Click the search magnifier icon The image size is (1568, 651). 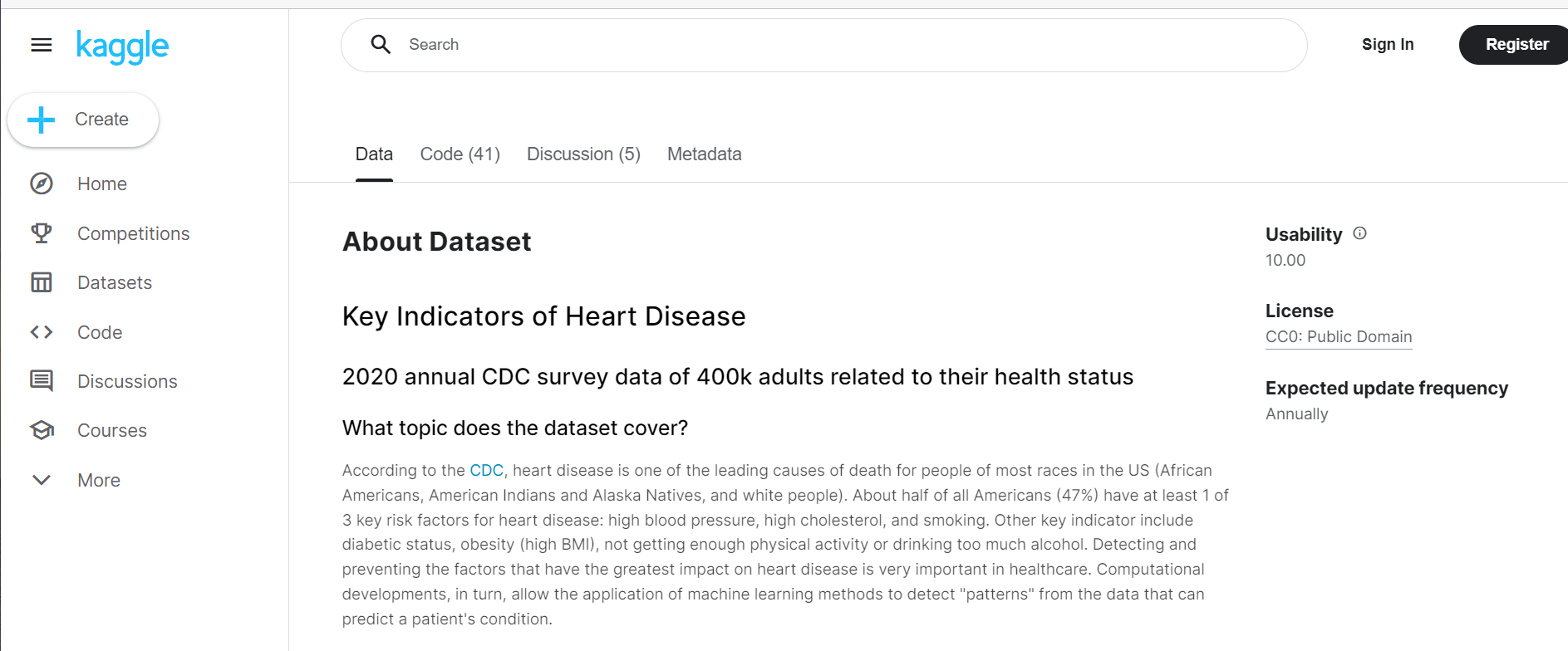tap(381, 45)
